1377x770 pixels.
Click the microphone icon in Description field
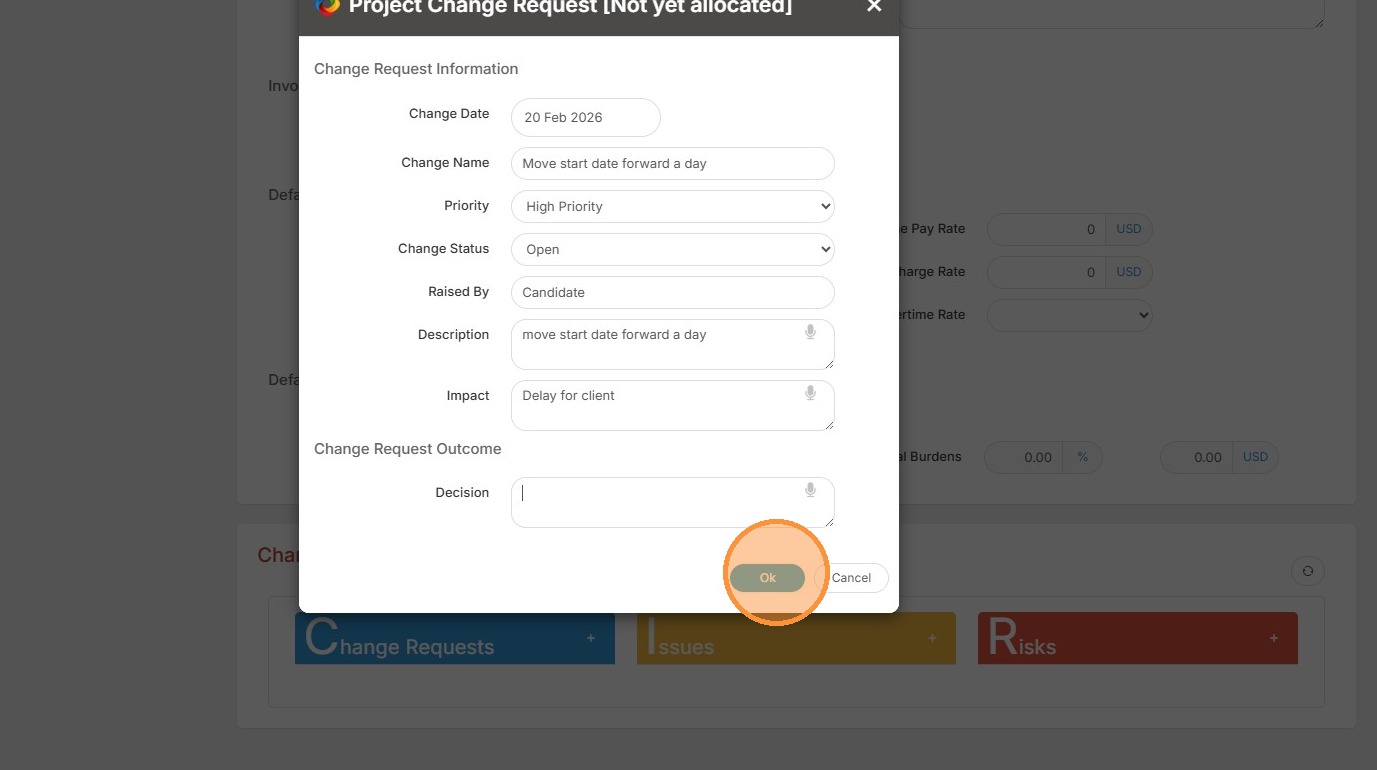click(810, 332)
